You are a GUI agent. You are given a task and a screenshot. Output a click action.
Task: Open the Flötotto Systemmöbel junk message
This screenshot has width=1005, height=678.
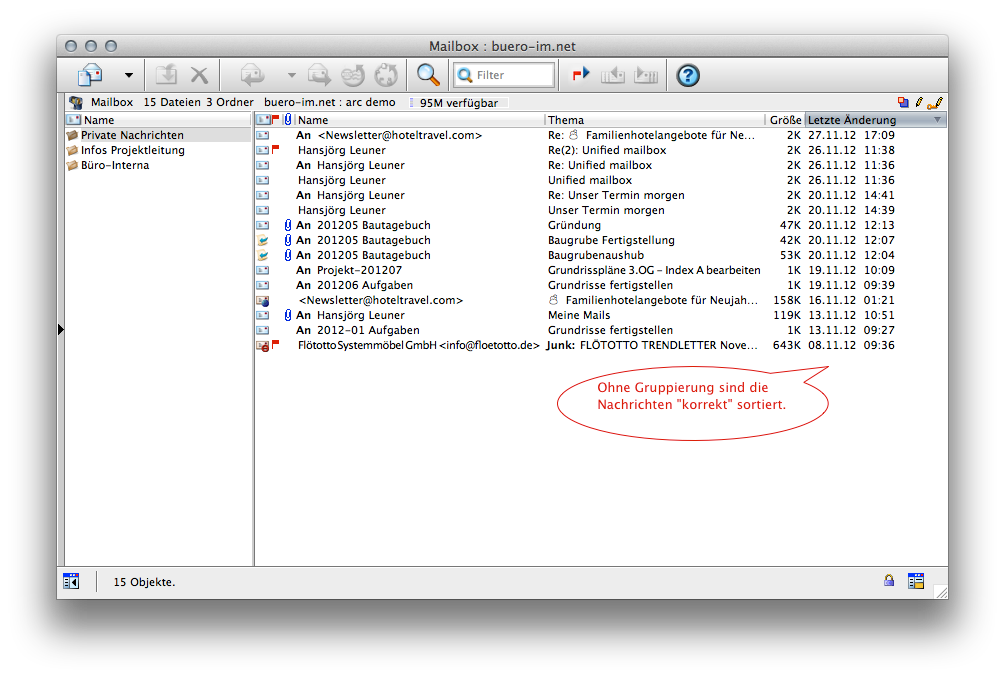(418, 345)
